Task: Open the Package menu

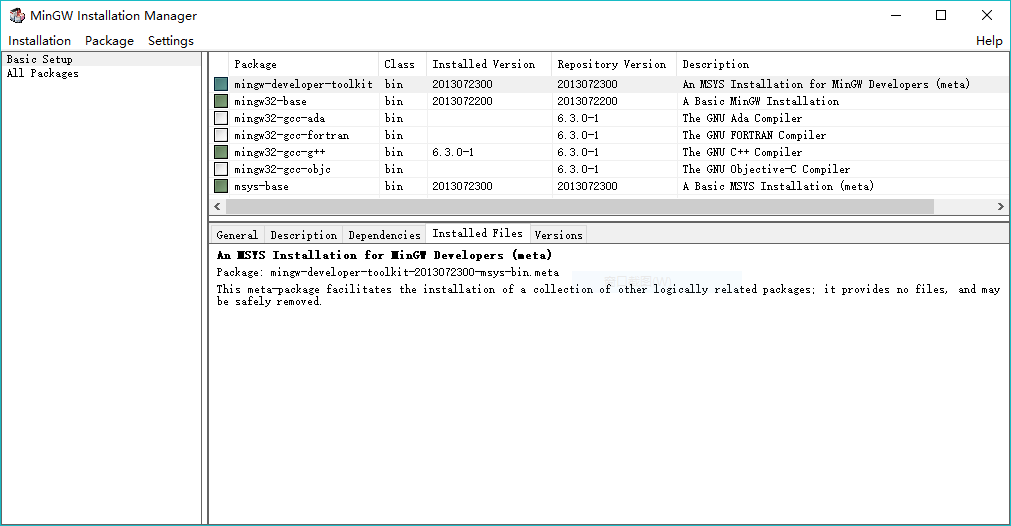Action: [109, 41]
